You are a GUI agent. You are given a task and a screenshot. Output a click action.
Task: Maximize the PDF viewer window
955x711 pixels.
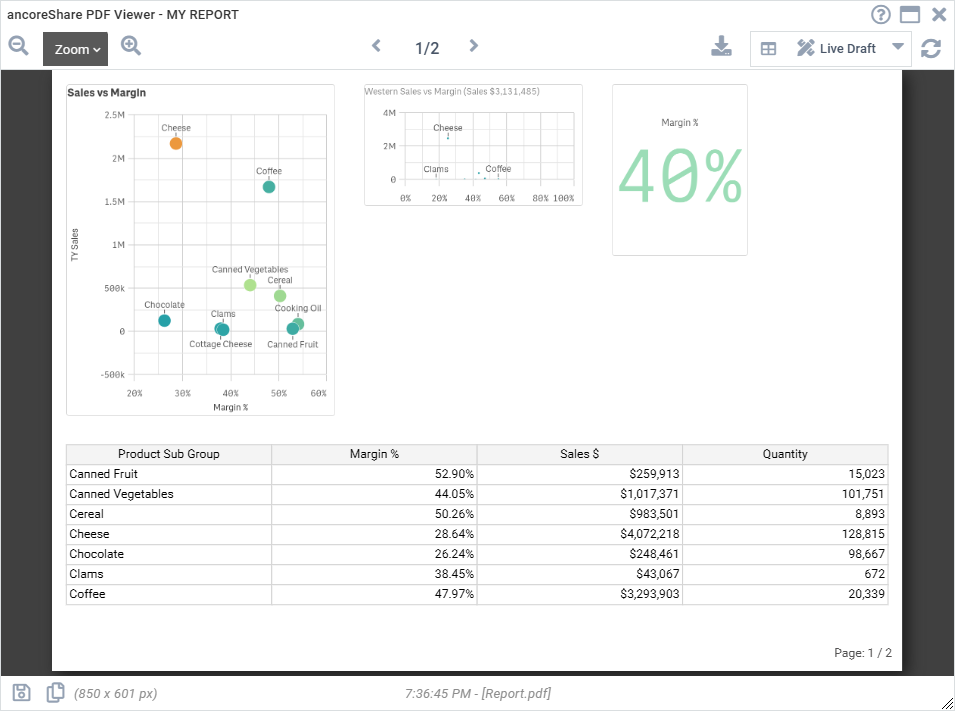click(x=910, y=15)
